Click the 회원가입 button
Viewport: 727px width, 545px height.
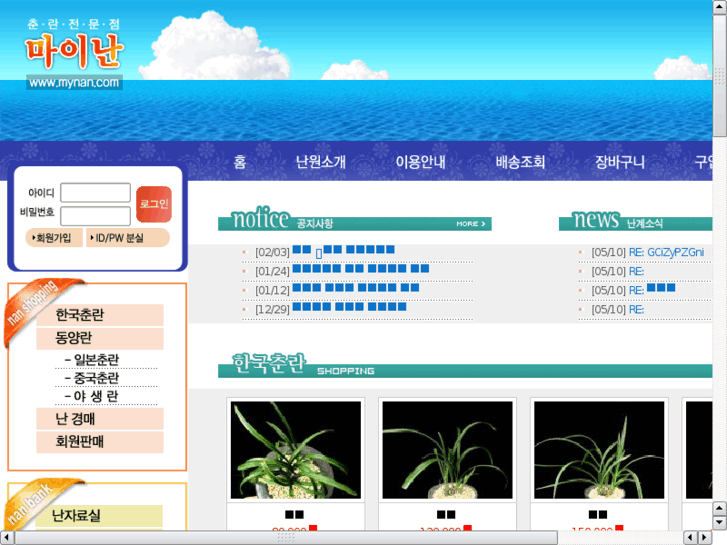[54, 238]
